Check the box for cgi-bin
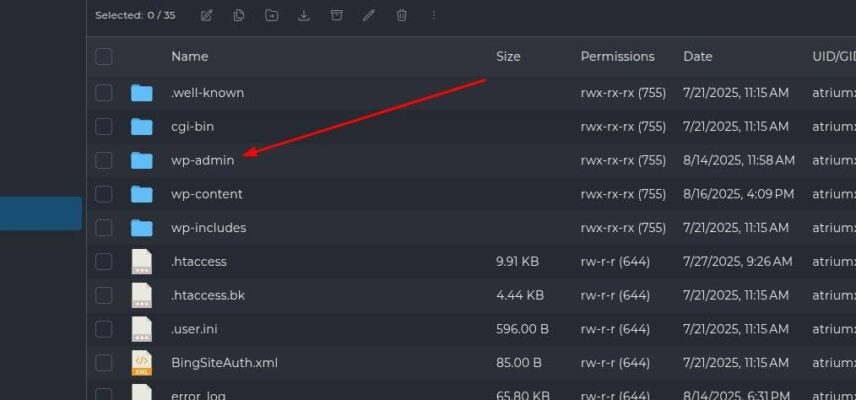The height and width of the screenshot is (400, 856). pyautogui.click(x=104, y=127)
